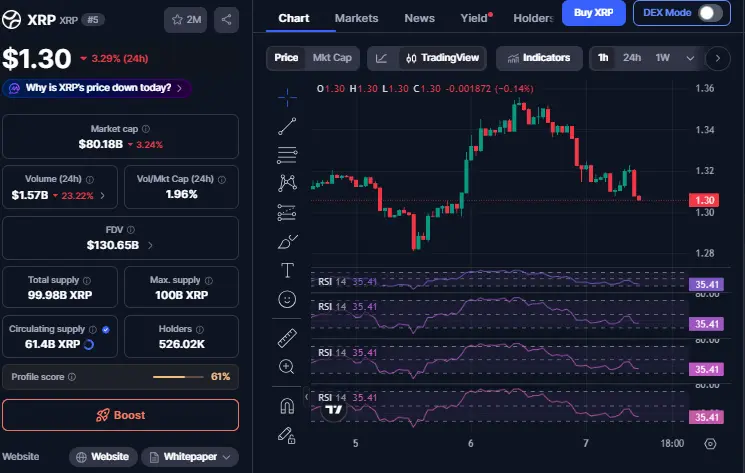
Task: Click Volume (24h) info icon
Action: [90, 179]
